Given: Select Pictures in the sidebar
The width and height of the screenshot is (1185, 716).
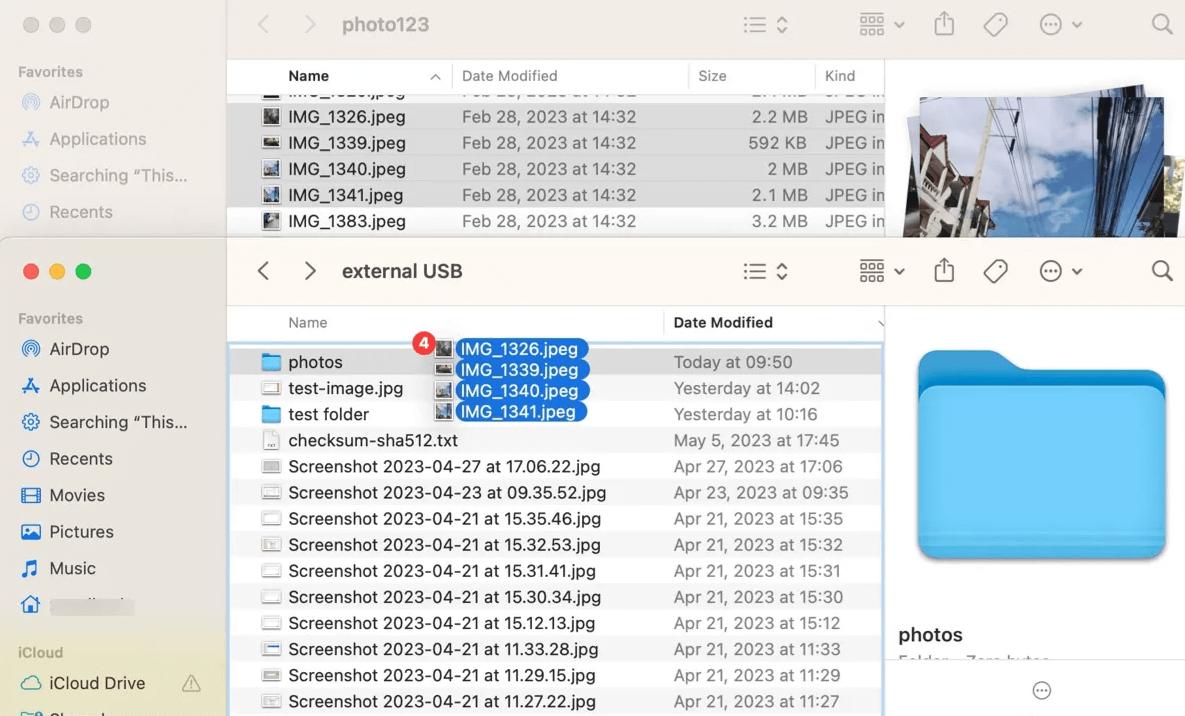Looking at the screenshot, I should coord(81,532).
